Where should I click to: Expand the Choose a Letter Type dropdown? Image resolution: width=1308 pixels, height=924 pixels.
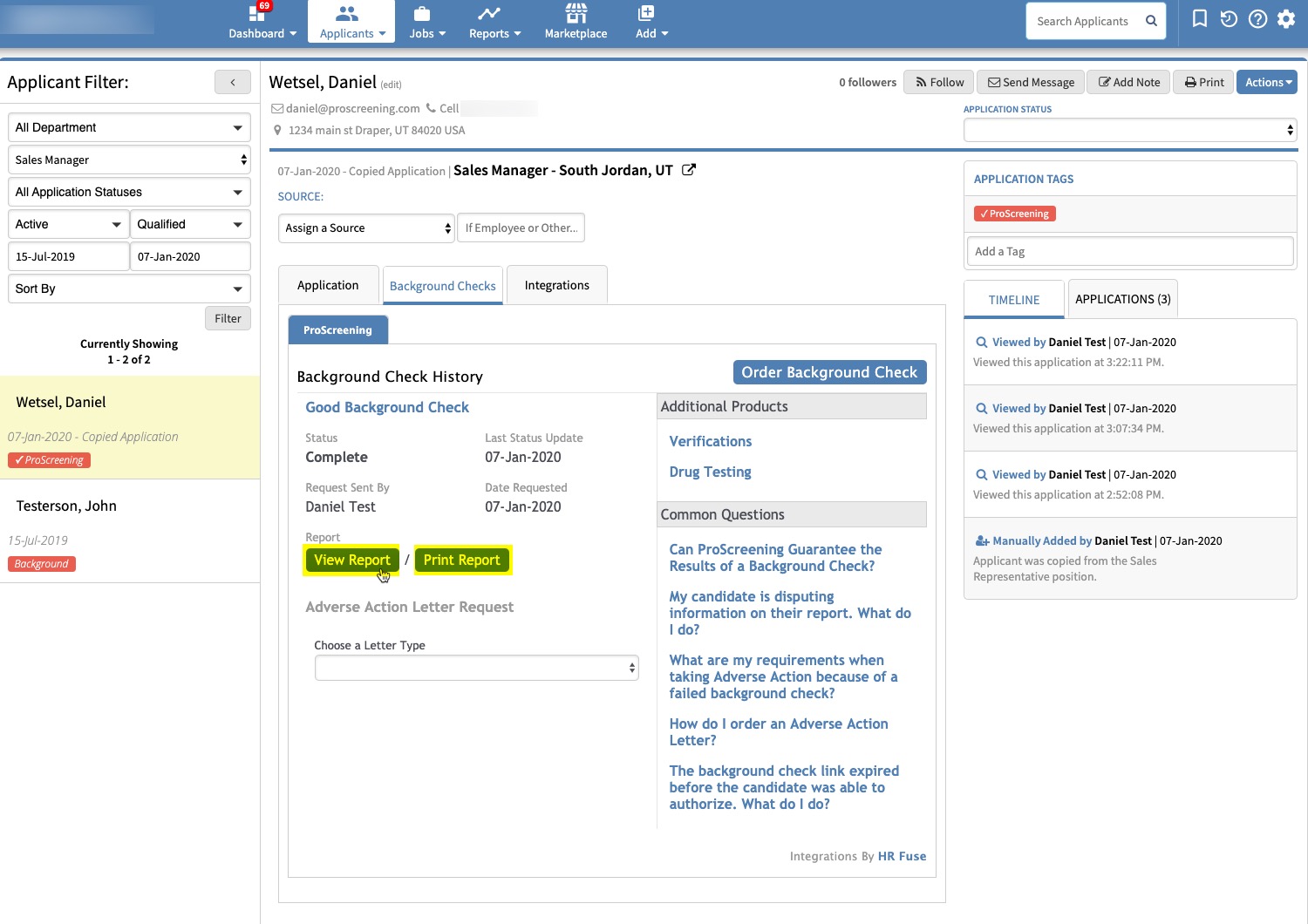click(x=476, y=668)
